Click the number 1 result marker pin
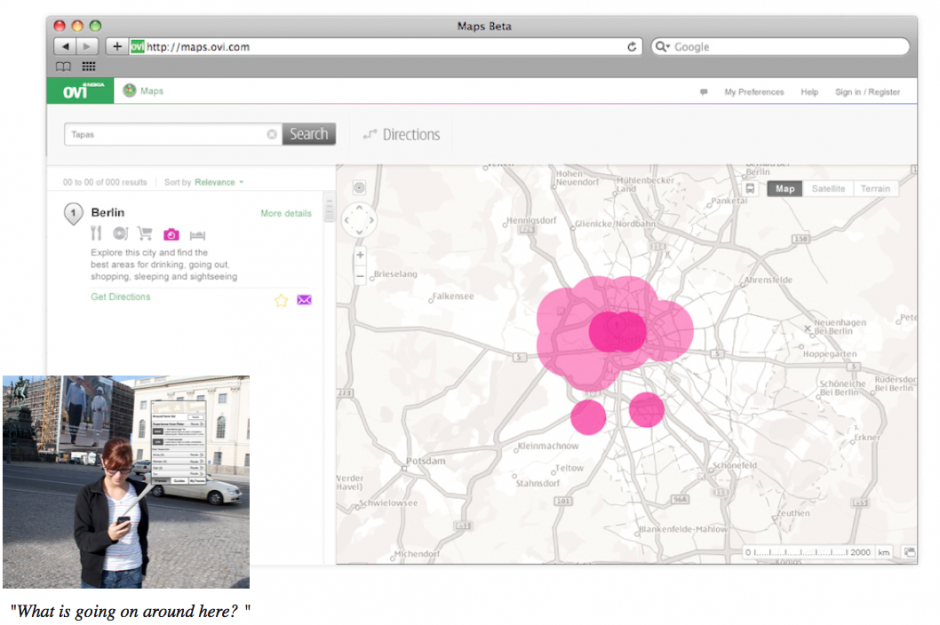Screen dimensions: 940x625 point(73,214)
